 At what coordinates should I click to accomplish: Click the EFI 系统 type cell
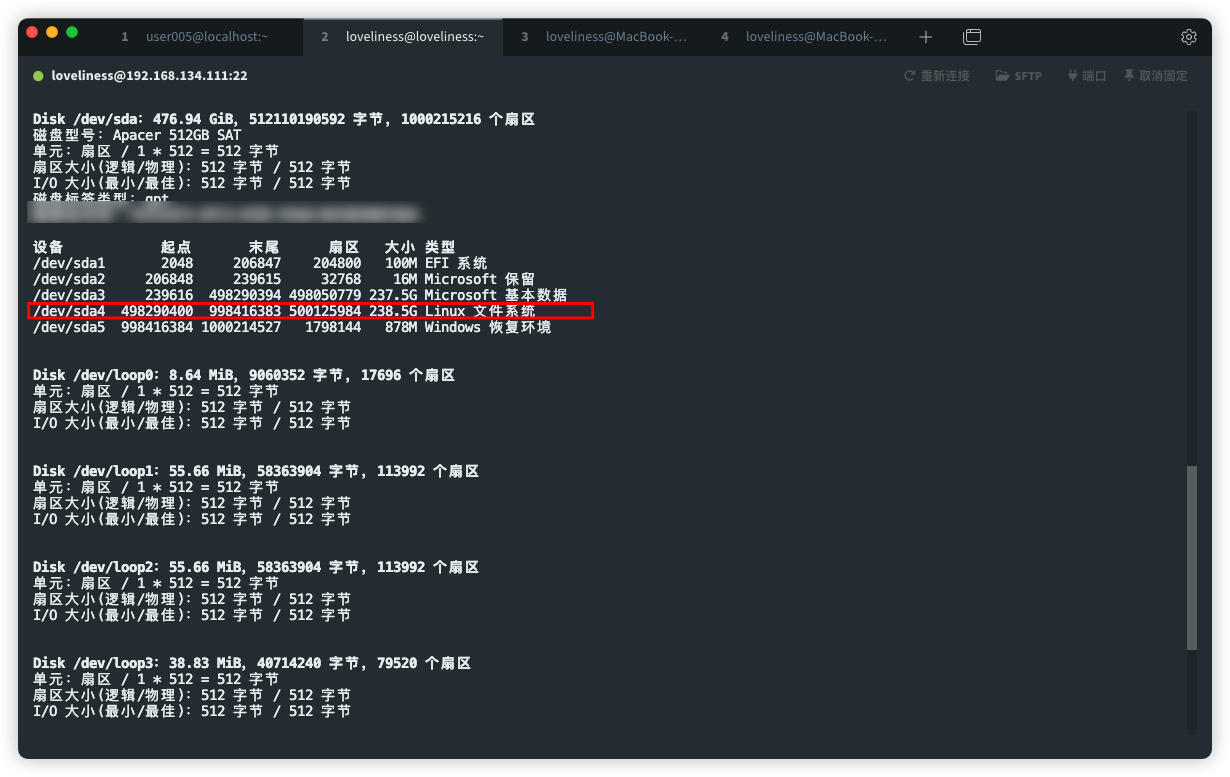click(456, 263)
